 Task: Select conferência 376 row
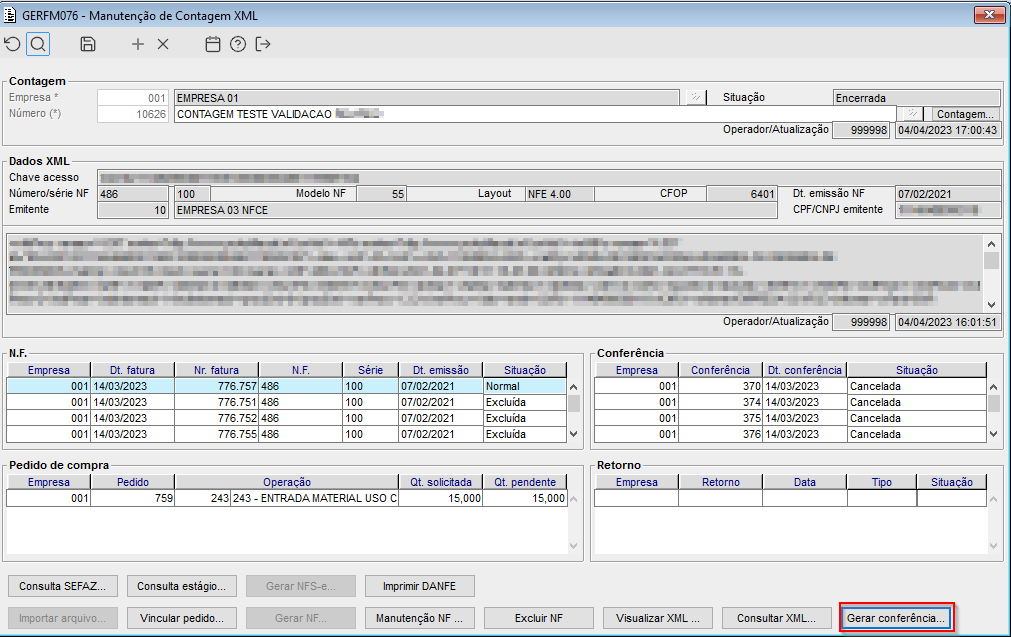click(790, 435)
